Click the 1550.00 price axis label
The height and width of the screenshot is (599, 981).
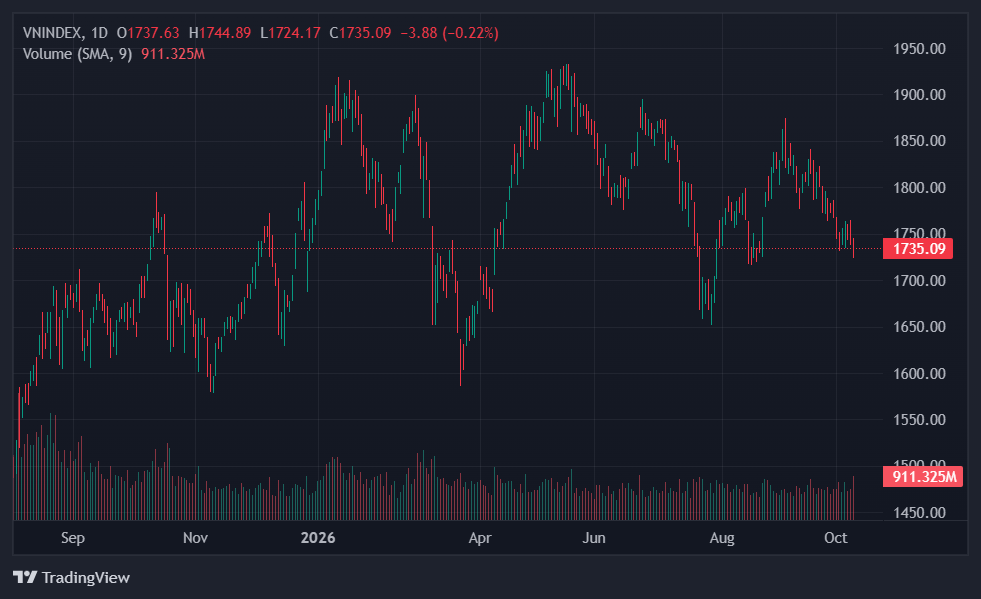[919, 420]
